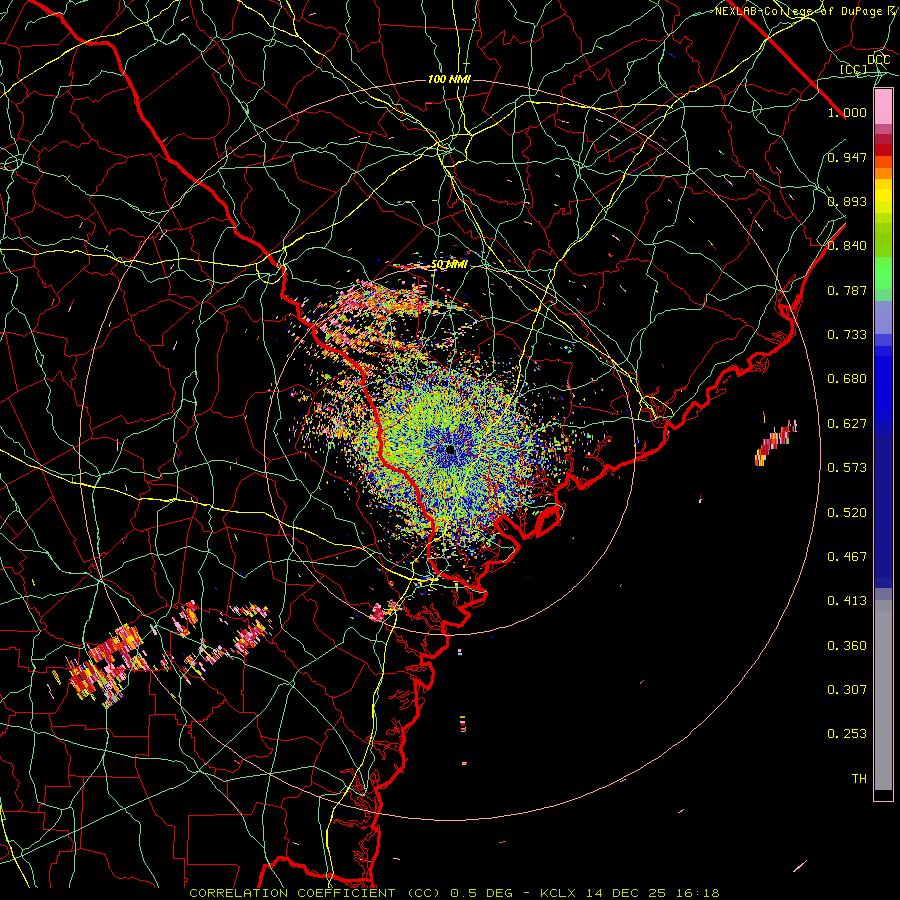Click the Correlation Coefficient KCLX caption text

click(454, 893)
